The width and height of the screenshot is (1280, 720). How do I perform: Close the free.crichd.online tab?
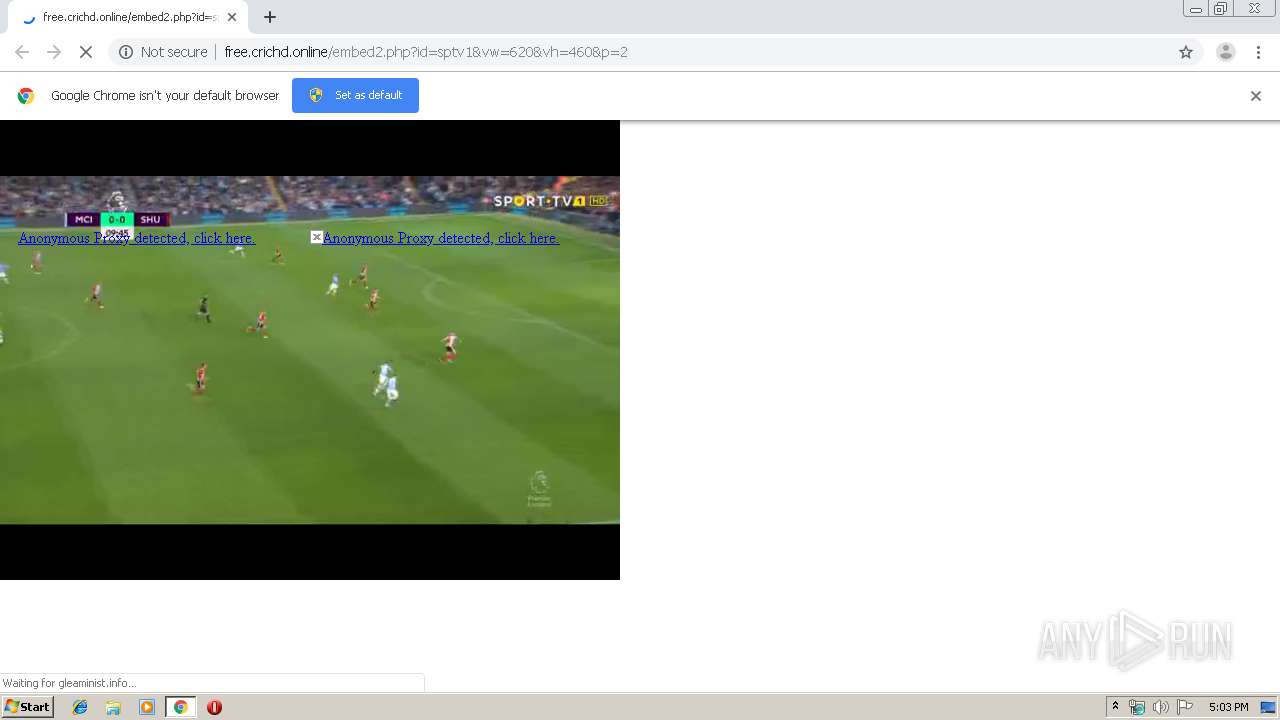tap(232, 17)
